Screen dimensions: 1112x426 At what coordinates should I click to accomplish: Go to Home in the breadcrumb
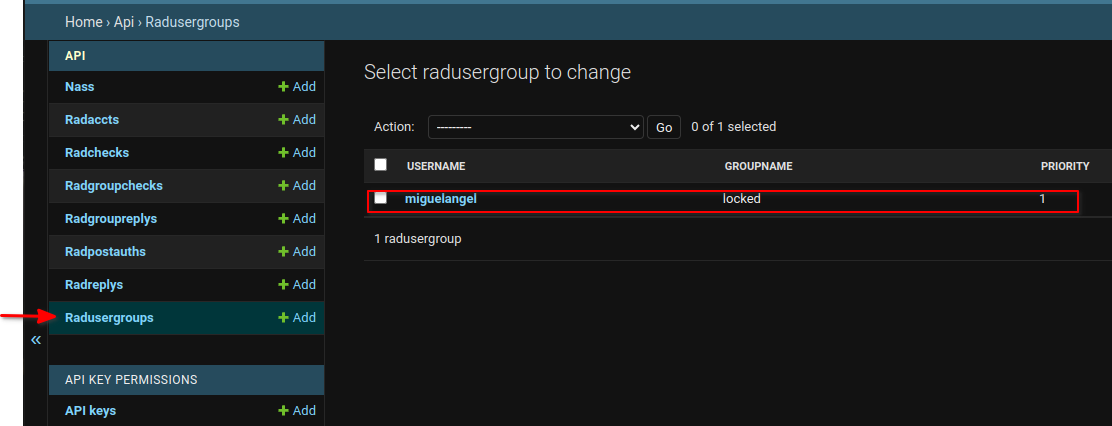84,22
